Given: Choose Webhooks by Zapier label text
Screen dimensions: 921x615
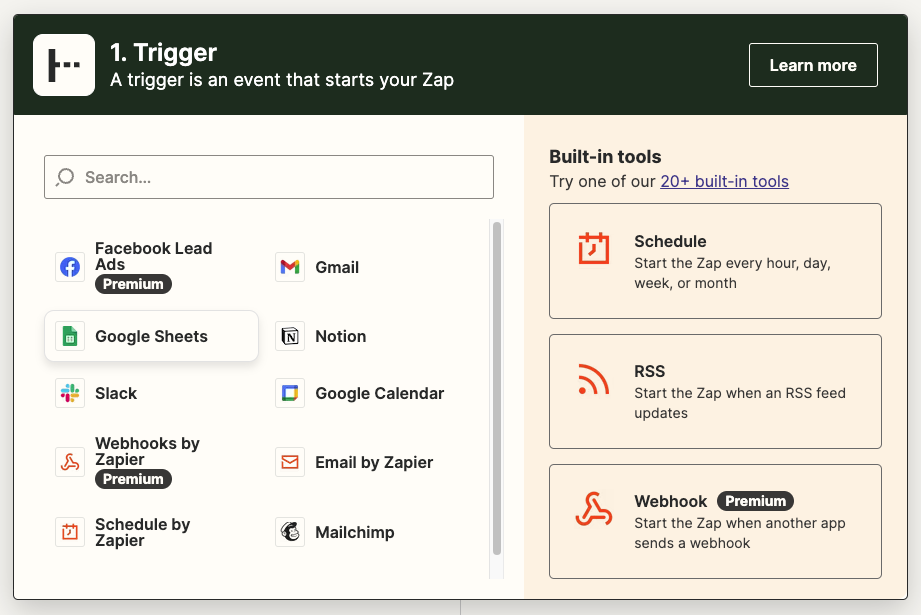Looking at the screenshot, I should (147, 451).
